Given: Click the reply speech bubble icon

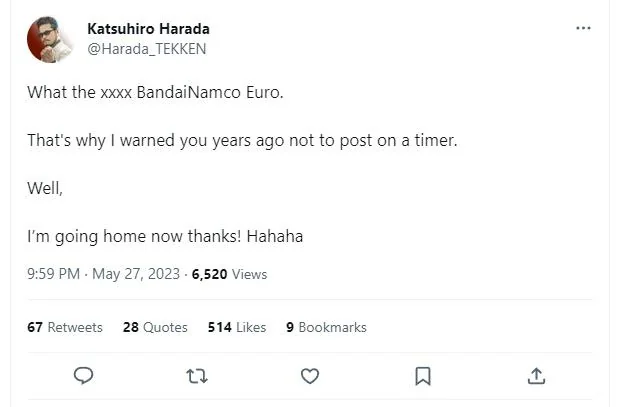Looking at the screenshot, I should pyautogui.click(x=84, y=375).
